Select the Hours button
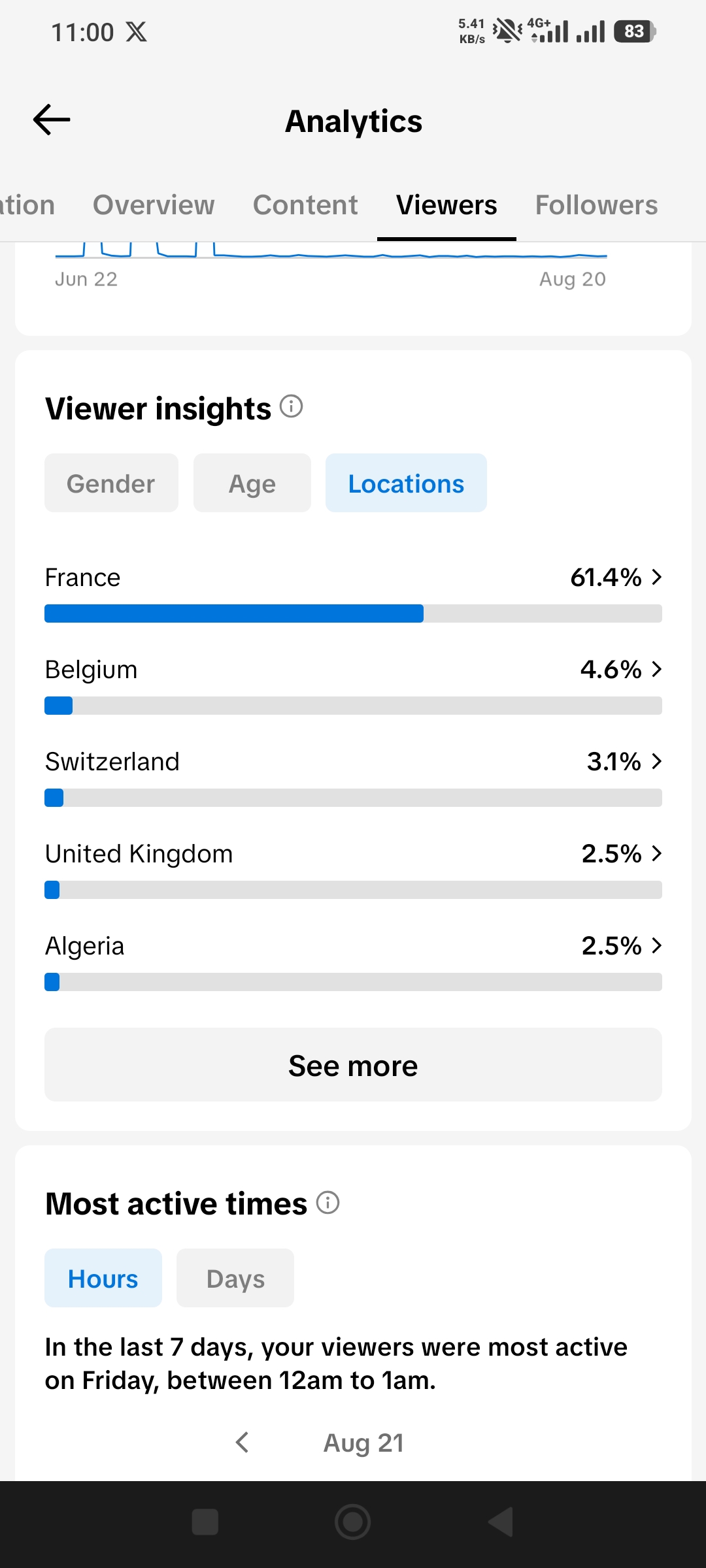The width and height of the screenshot is (706, 1568). point(103,1278)
